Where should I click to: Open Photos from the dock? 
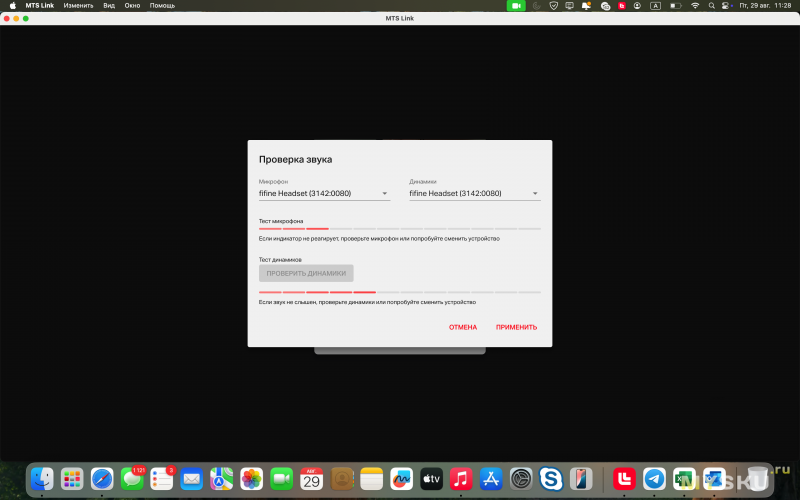pyautogui.click(x=252, y=479)
